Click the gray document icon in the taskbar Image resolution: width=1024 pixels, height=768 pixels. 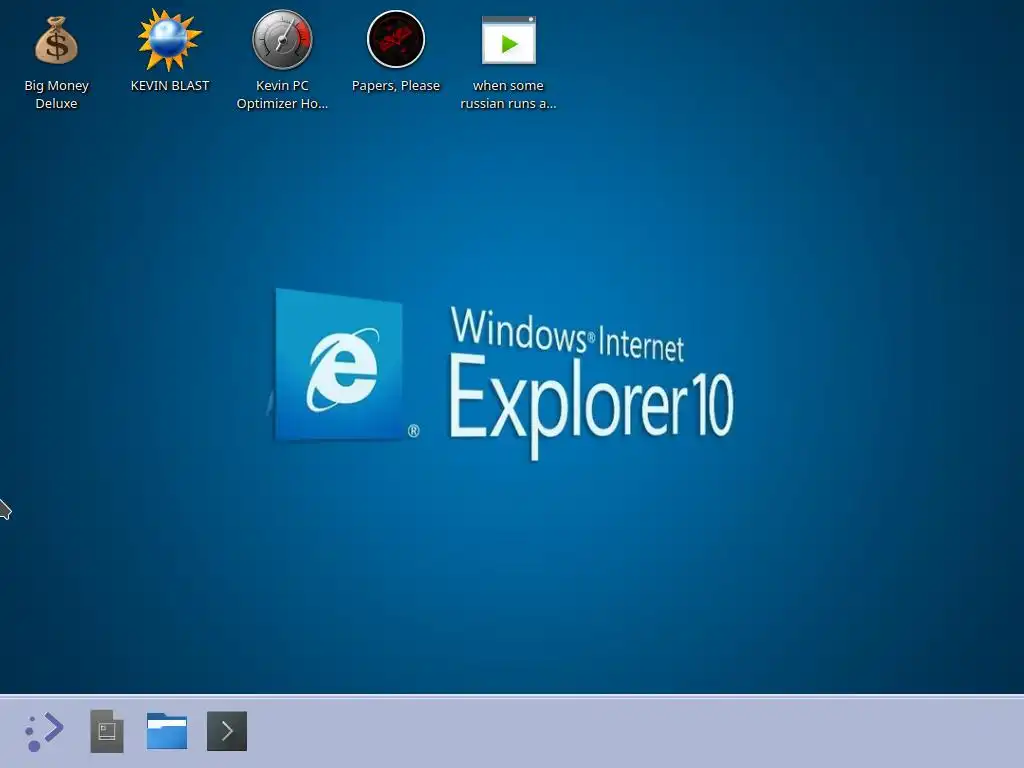tap(106, 731)
